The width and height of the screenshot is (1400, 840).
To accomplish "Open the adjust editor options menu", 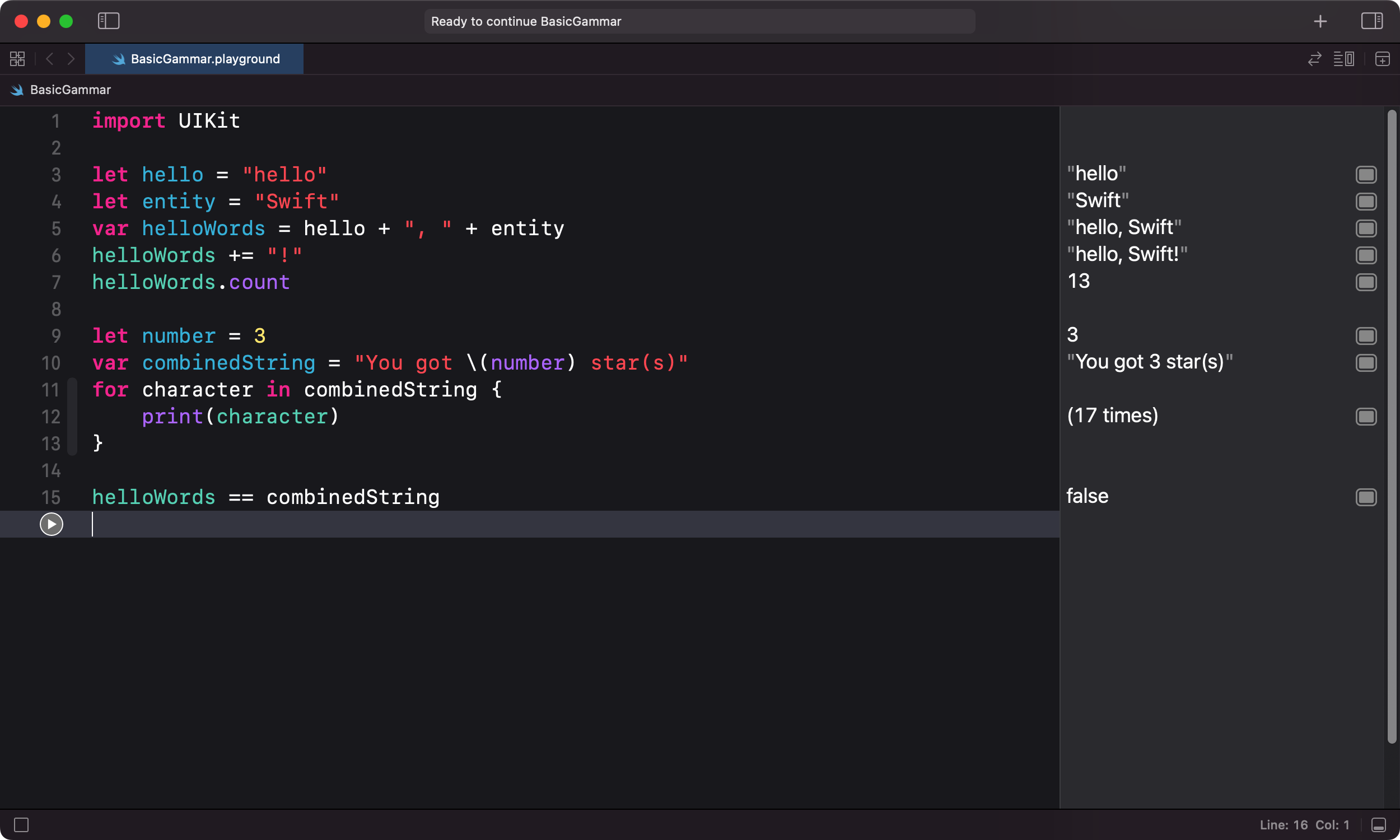I will coord(1343,59).
